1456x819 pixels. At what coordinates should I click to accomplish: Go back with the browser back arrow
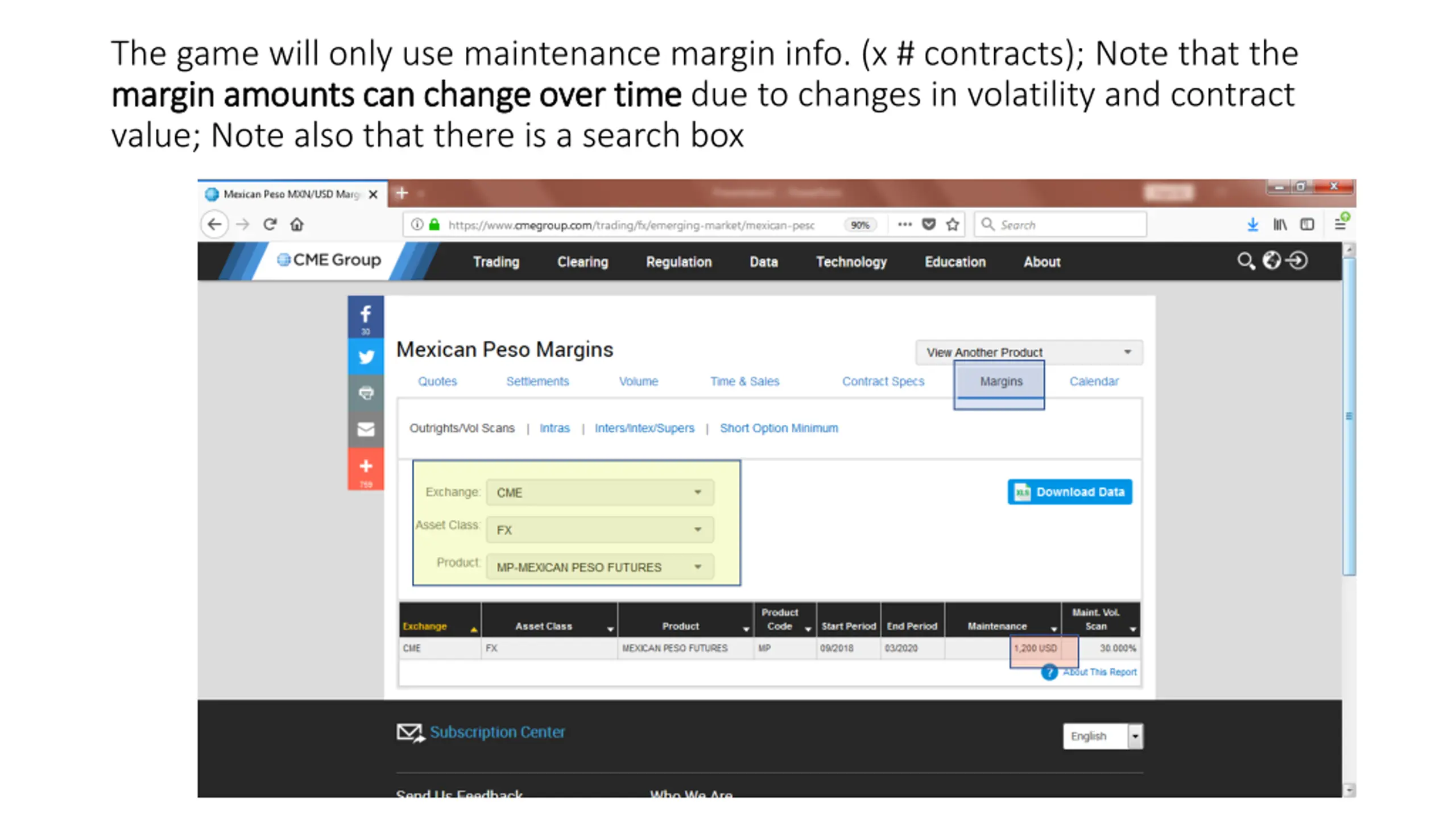(x=214, y=224)
